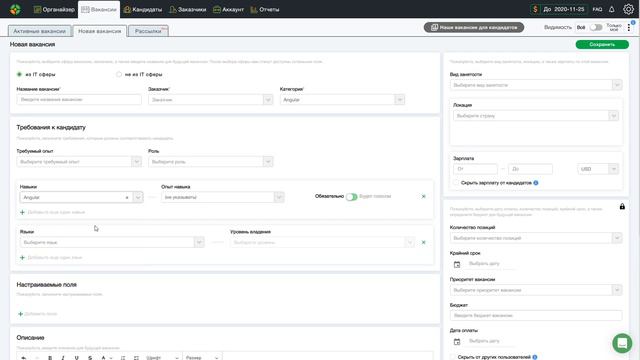This screenshot has height=360, width=640.
Task: Clear the Angular skill selection
Action: 127,198
